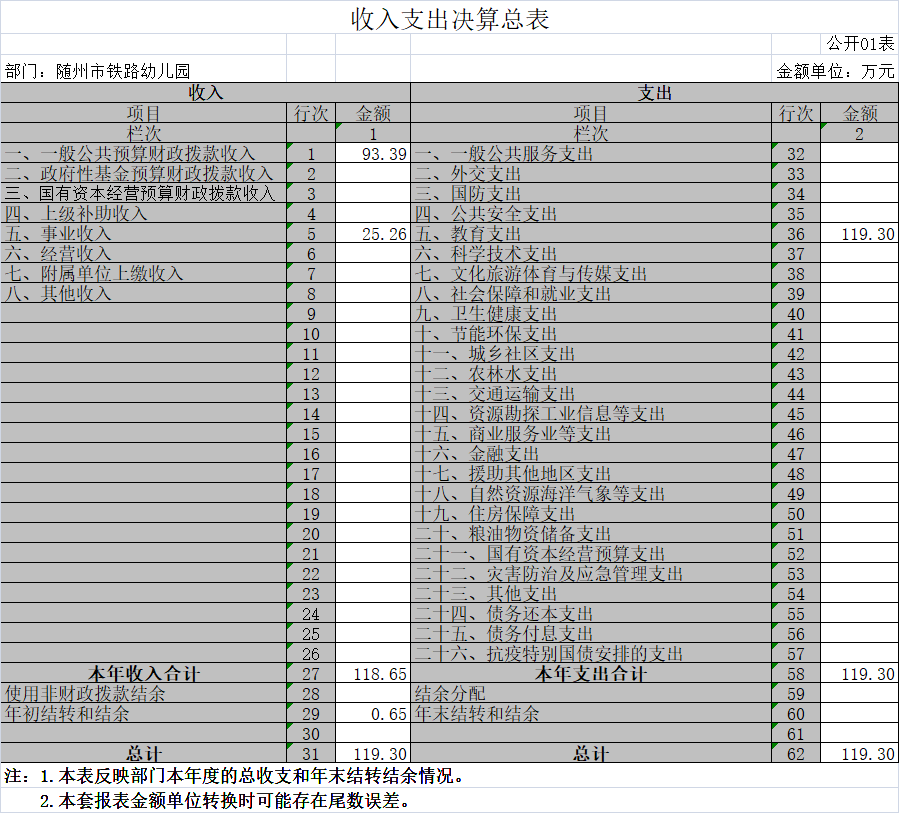Select the 商业服务业等支出 cell
Image resolution: width=899 pixels, height=813 pixels.
pyautogui.click(x=591, y=433)
